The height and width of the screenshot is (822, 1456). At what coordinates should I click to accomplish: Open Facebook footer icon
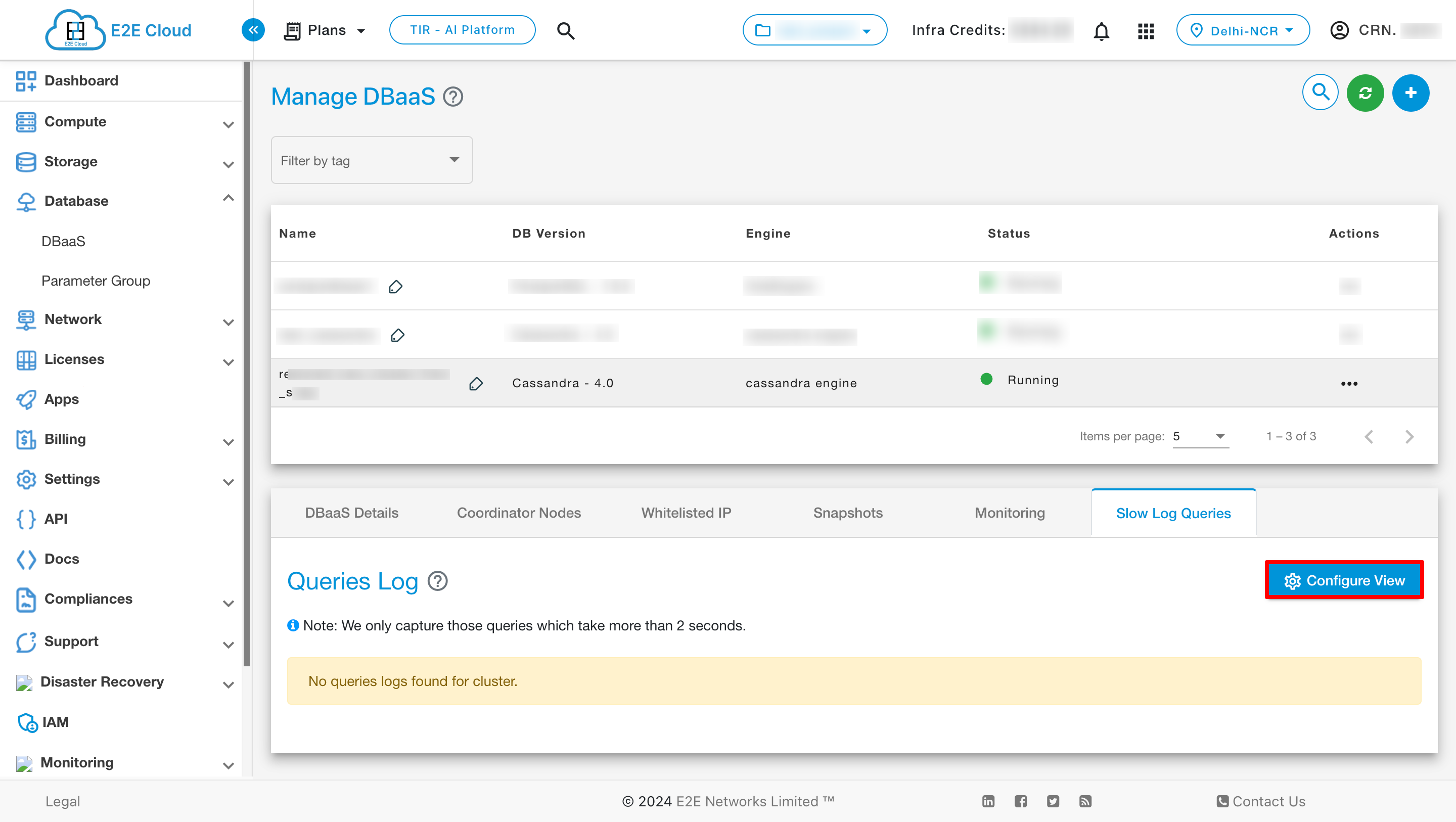1020,801
